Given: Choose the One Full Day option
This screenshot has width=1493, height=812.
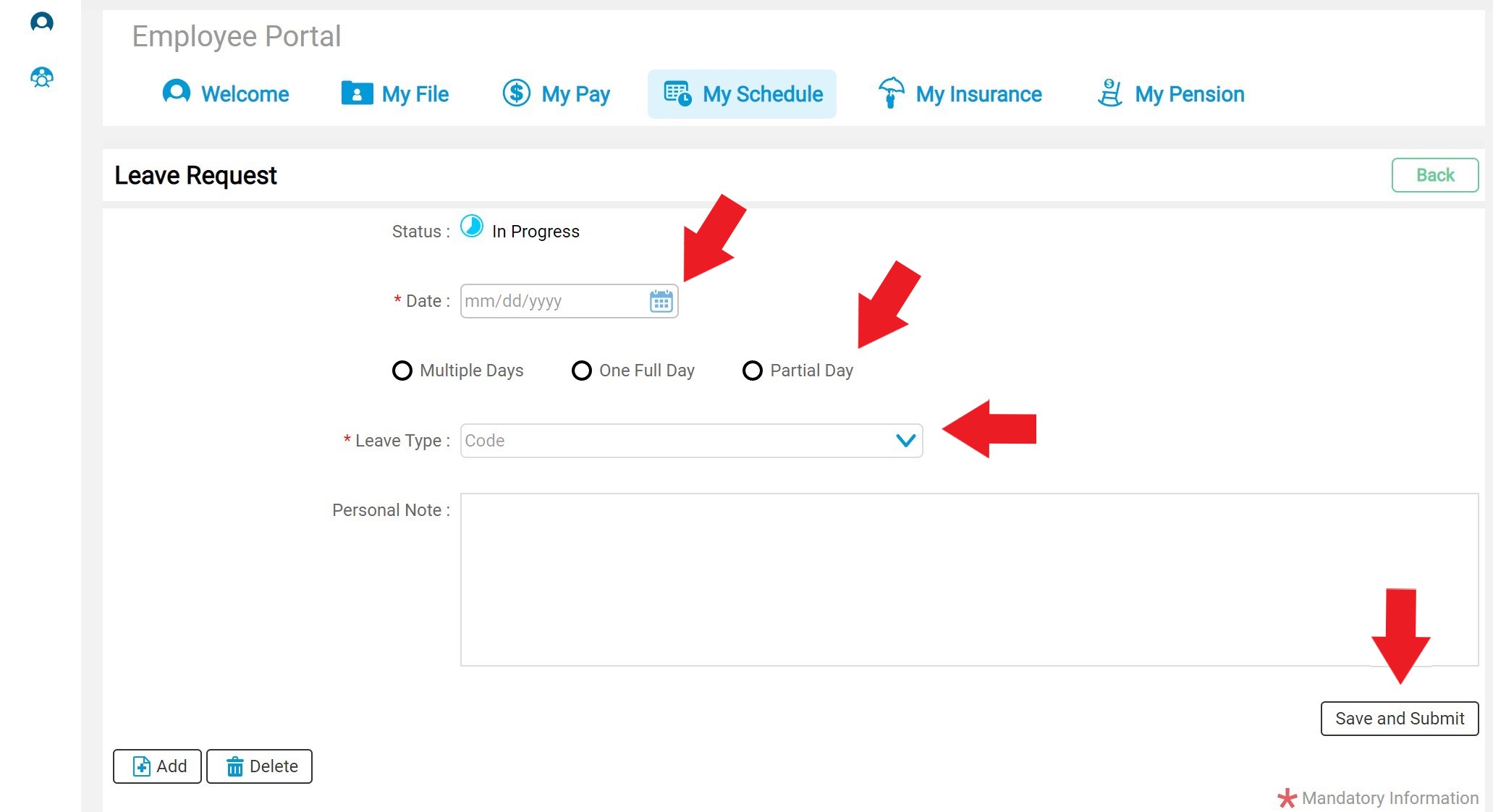Looking at the screenshot, I should click(582, 371).
